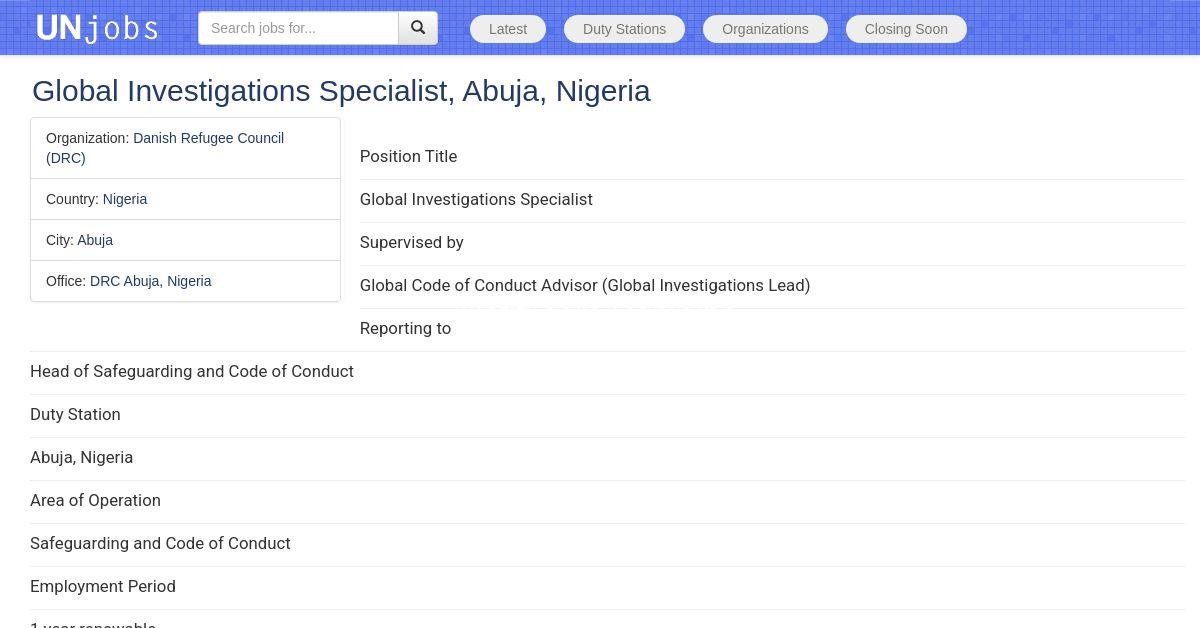Click the Reporting to label

pos(405,328)
